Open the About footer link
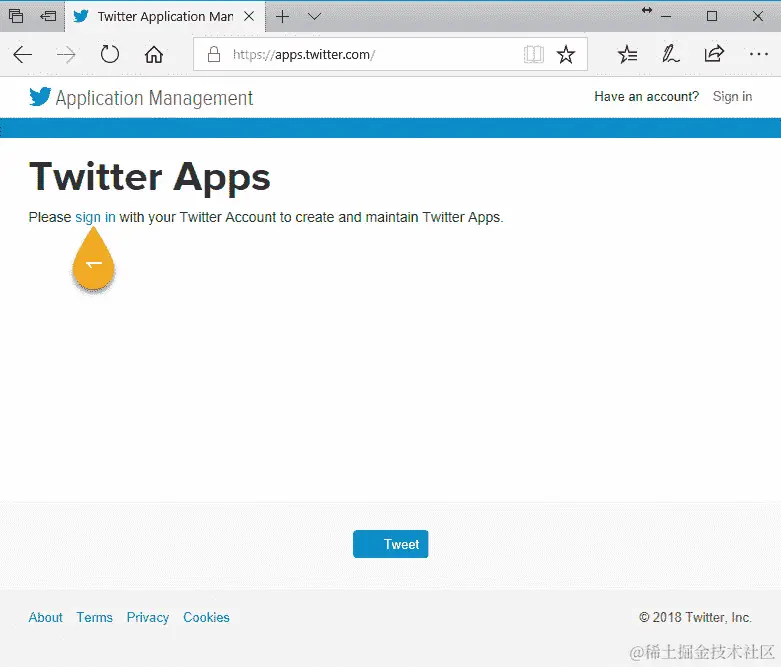Image resolution: width=781 pixels, height=667 pixels. click(45, 617)
